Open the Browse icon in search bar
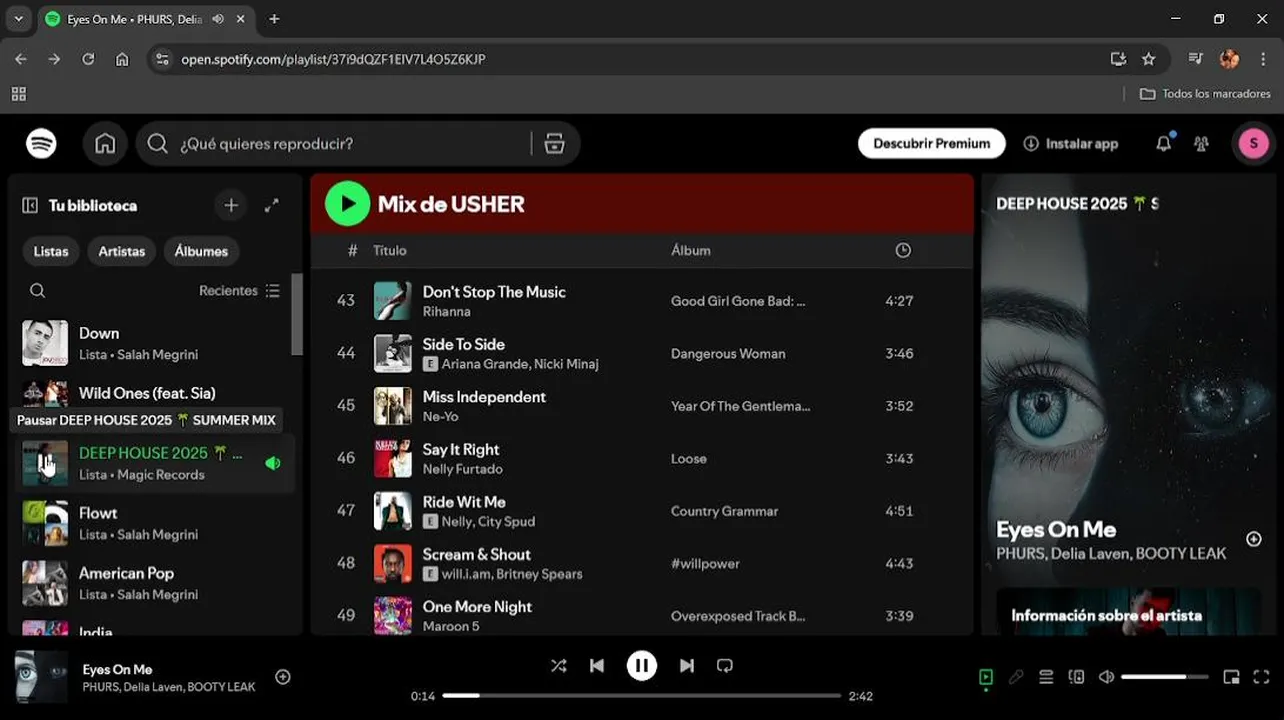The height and width of the screenshot is (720, 1284). coord(554,144)
